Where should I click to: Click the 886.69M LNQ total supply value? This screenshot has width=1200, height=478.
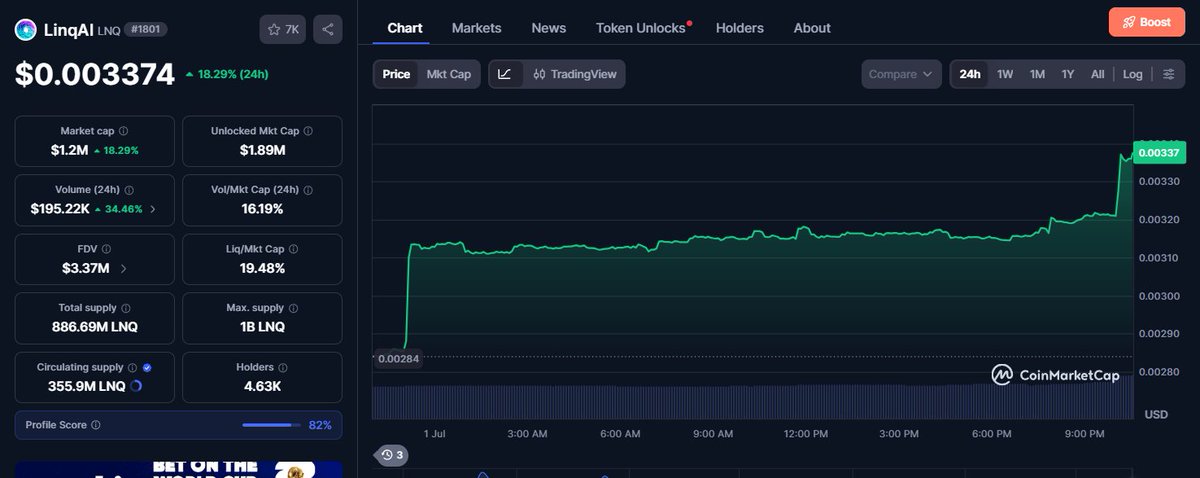pyautogui.click(x=94, y=327)
